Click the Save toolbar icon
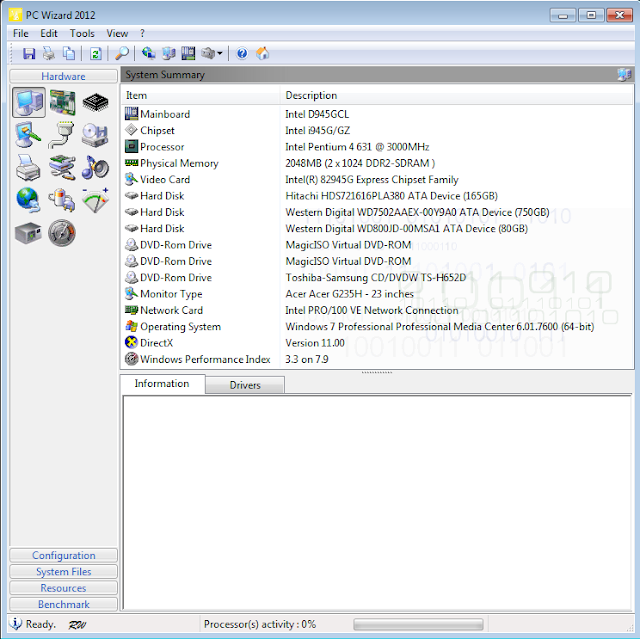The width and height of the screenshot is (640, 639). click(29, 53)
